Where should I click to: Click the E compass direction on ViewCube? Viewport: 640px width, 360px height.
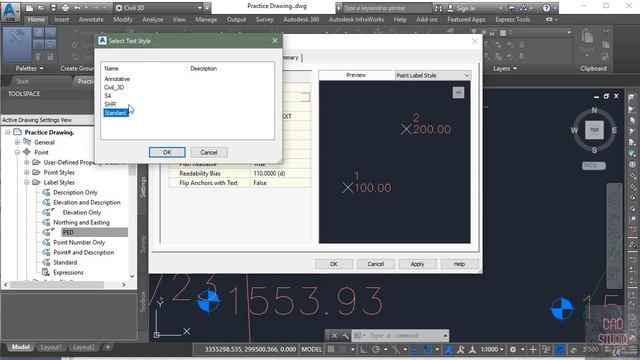614,130
